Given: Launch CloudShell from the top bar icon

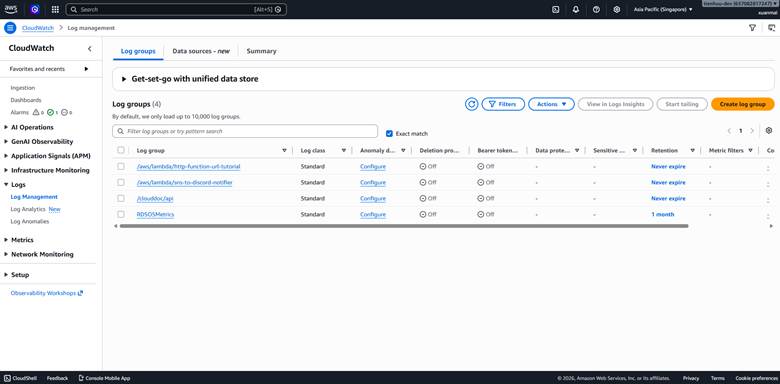Looking at the screenshot, I should pyautogui.click(x=556, y=9).
